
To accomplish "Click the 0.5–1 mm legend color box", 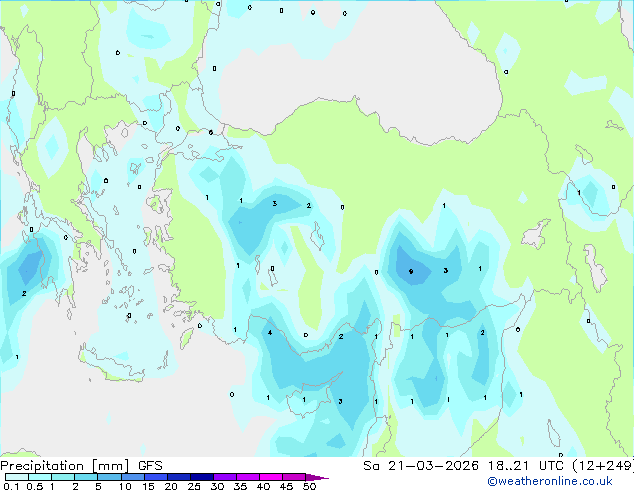I will pyautogui.click(x=40, y=477).
